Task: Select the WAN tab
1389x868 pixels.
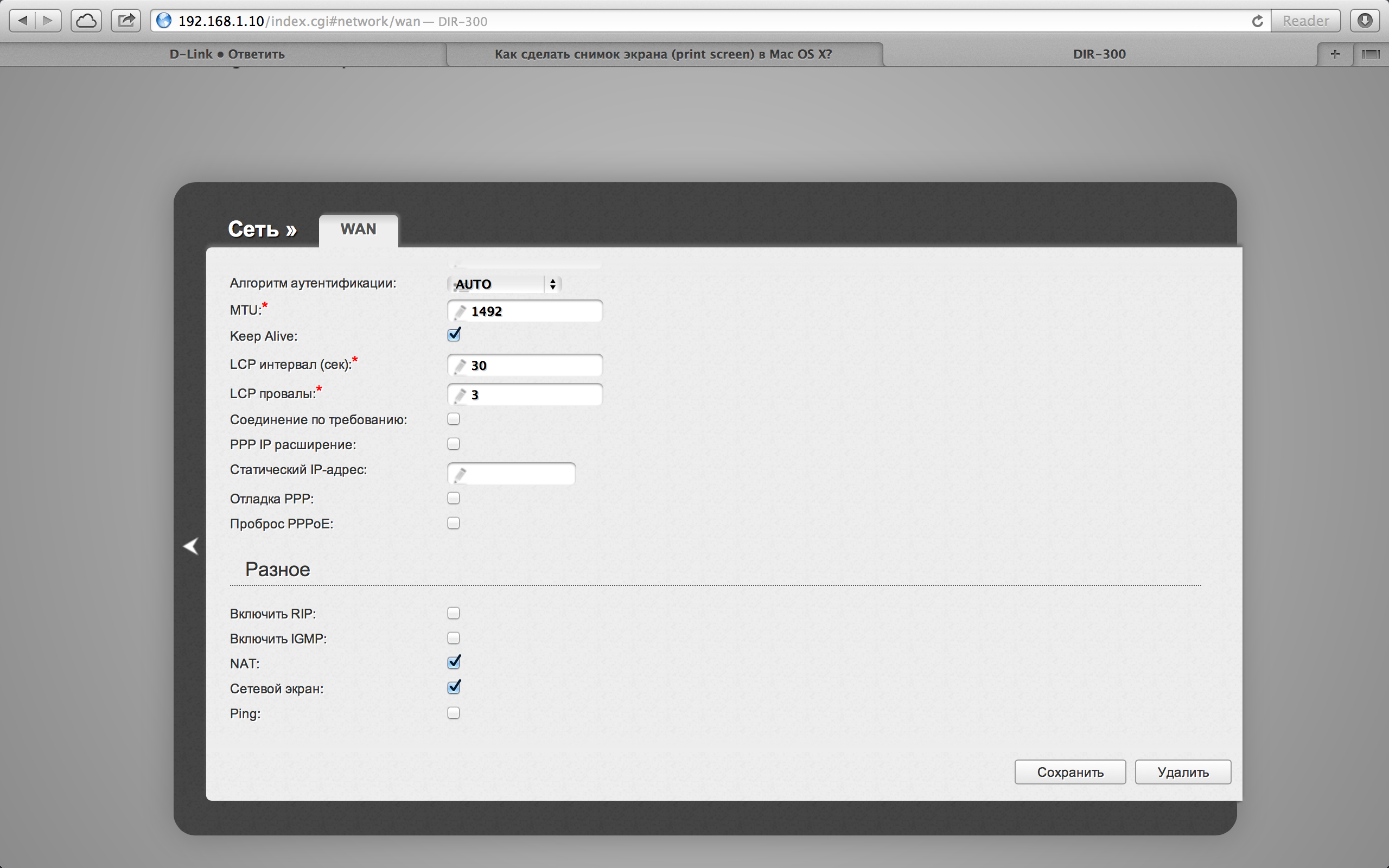Action: tap(358, 229)
